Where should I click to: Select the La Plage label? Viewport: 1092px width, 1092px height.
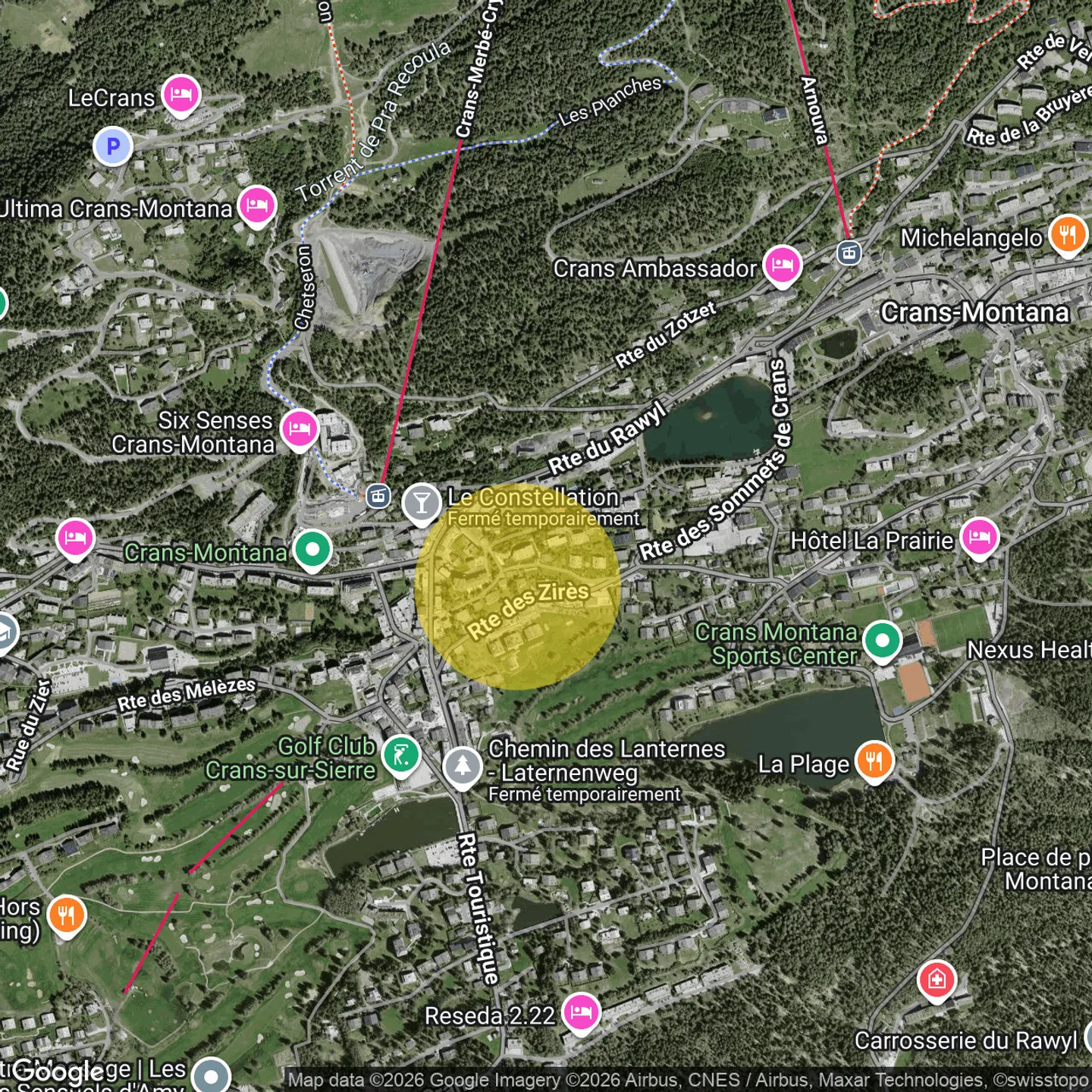pyautogui.click(x=804, y=764)
